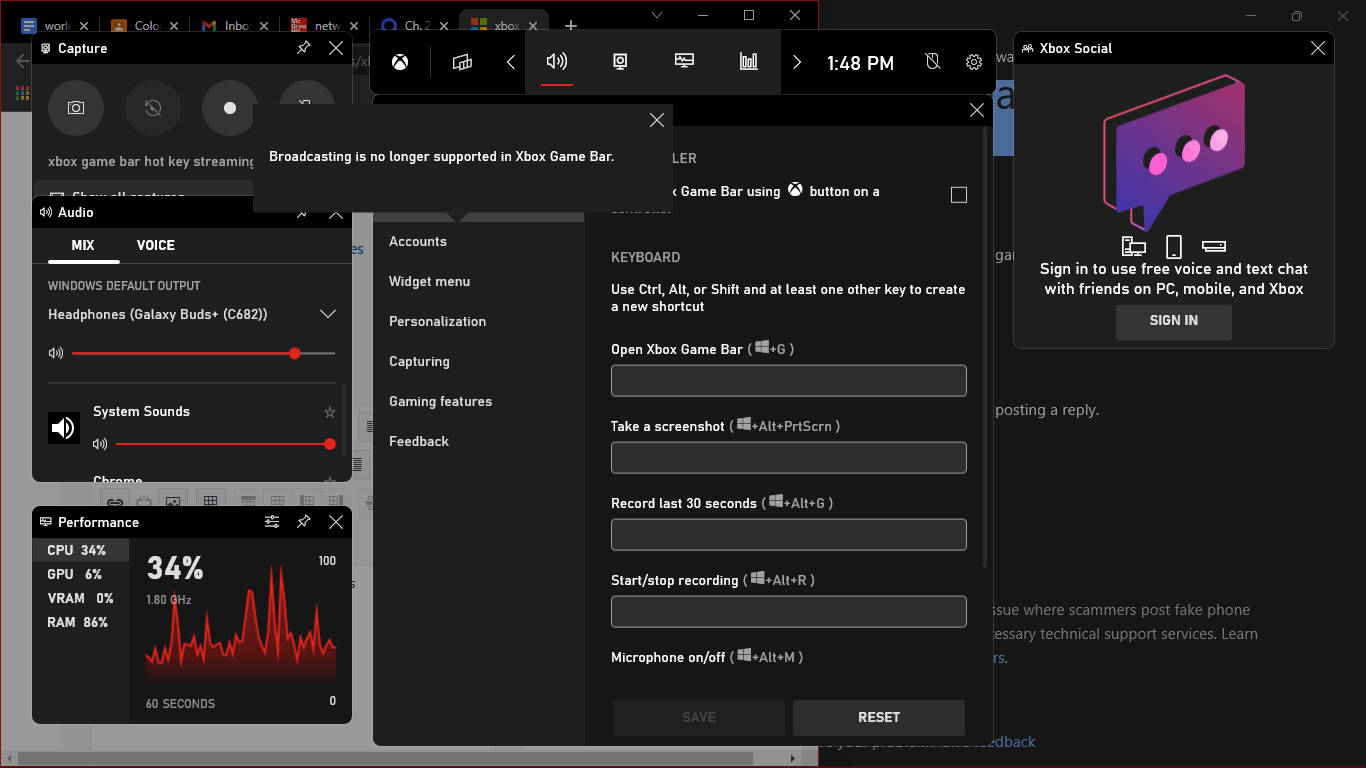Show more Game Bar widgets with right arrow
This screenshot has width=1366, height=768.
(x=797, y=62)
